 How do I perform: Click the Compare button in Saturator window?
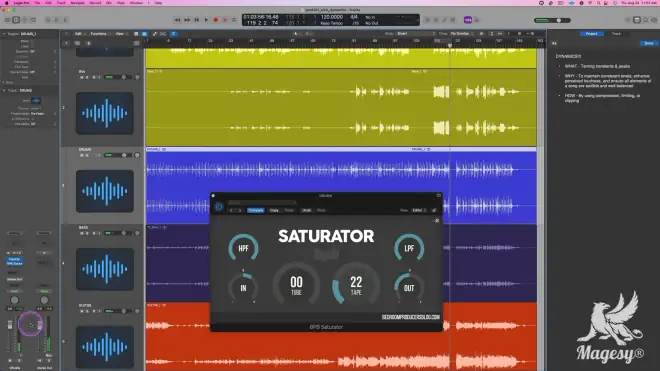(255, 210)
